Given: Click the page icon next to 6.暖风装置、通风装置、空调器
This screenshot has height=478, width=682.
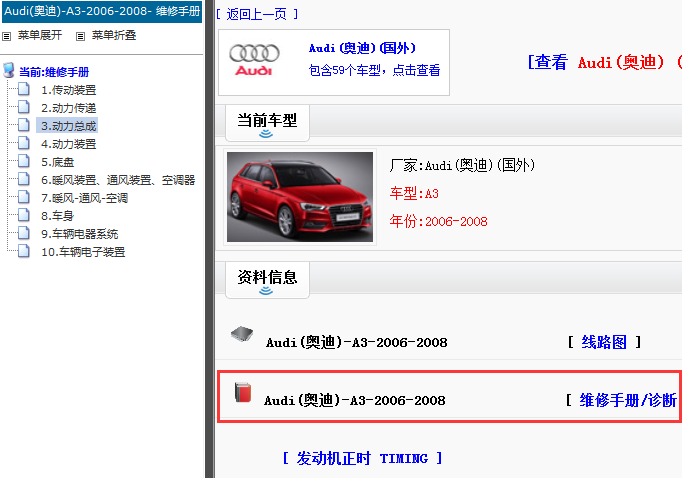Looking at the screenshot, I should tap(24, 179).
